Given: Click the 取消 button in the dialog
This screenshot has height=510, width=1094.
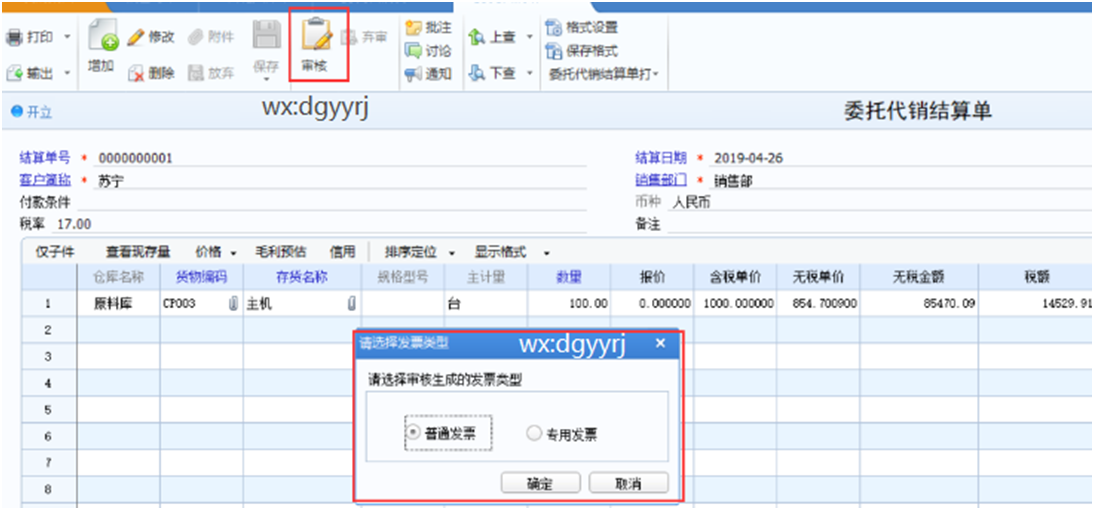Looking at the screenshot, I should pos(629,483).
